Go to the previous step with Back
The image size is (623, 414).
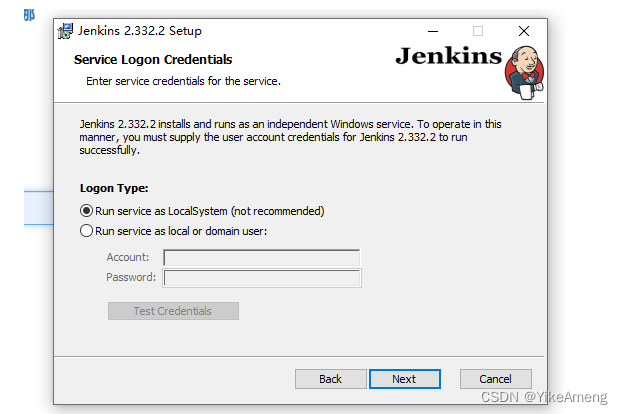[x=331, y=379]
